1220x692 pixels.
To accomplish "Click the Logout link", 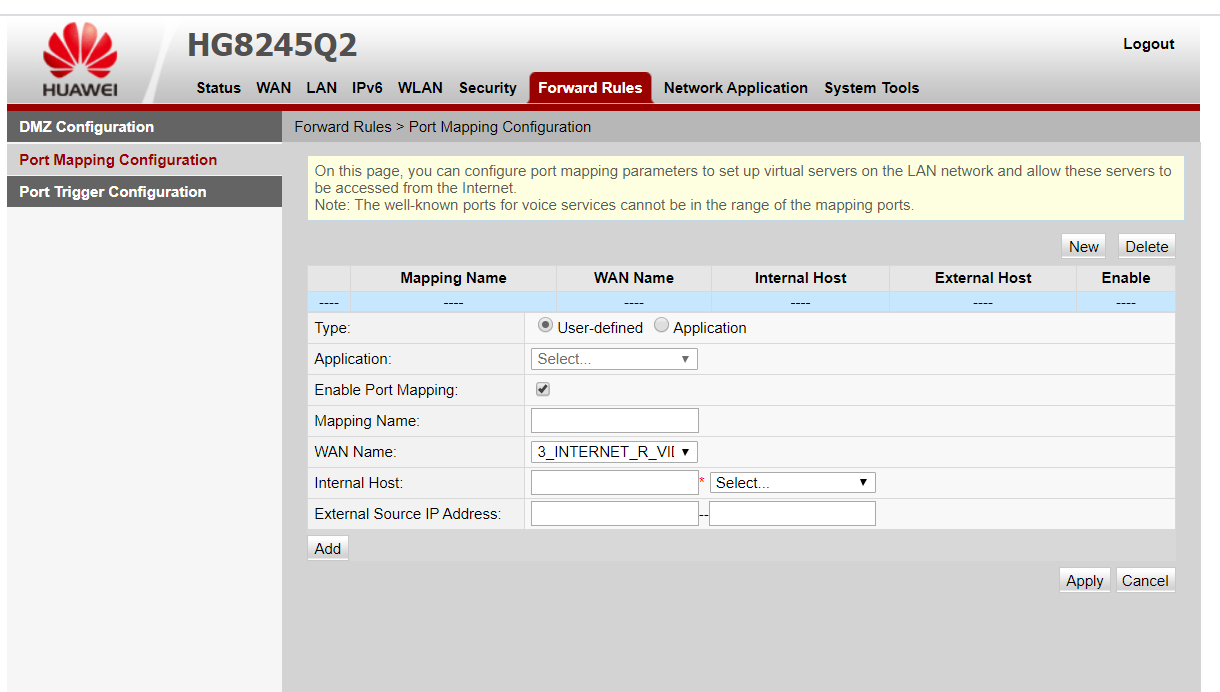I will (x=1148, y=44).
